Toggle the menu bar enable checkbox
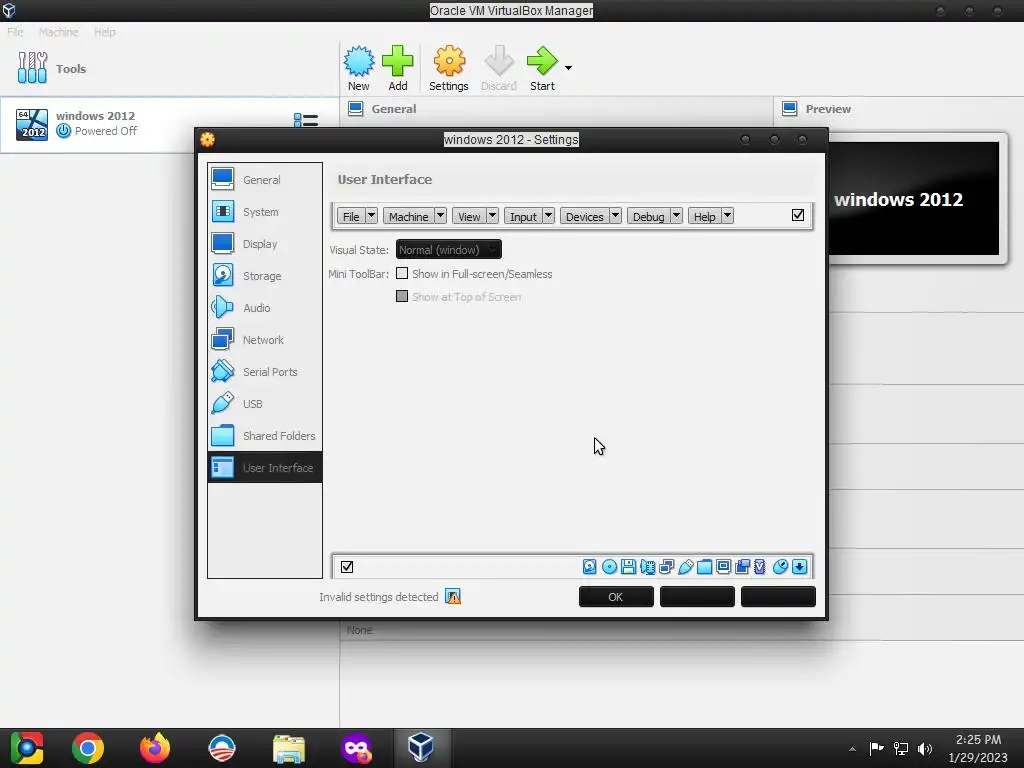Screen dimensions: 1024x768 [797, 215]
